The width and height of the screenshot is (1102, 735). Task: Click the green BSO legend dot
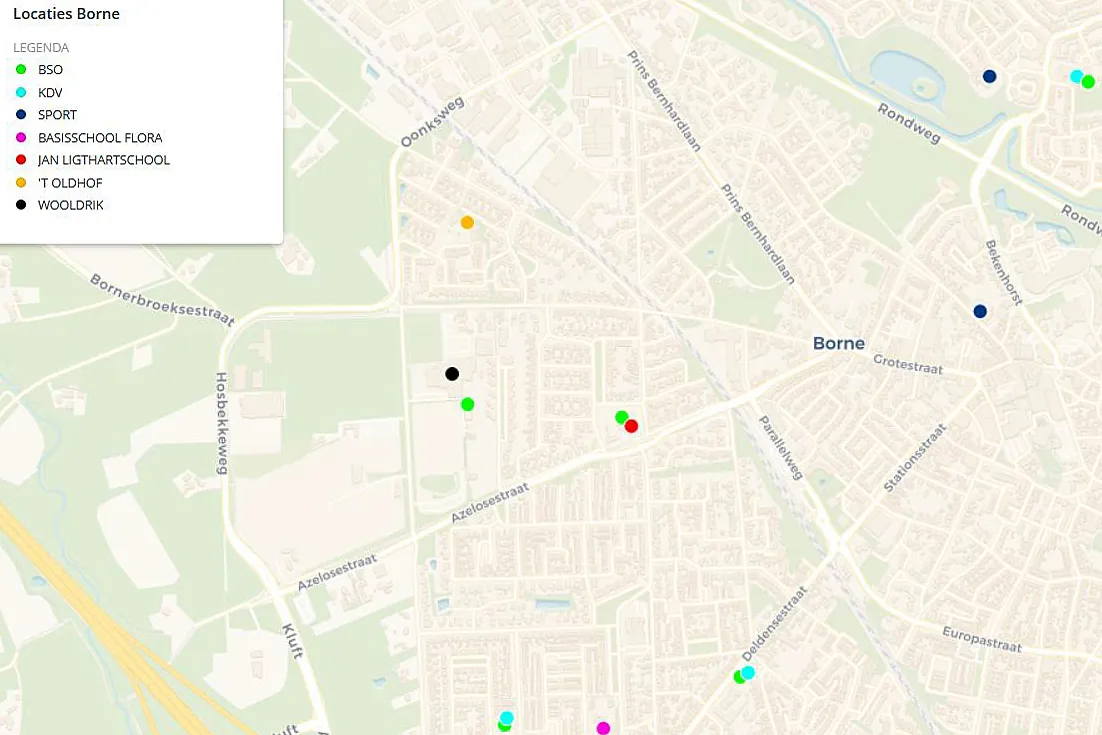click(x=21, y=70)
